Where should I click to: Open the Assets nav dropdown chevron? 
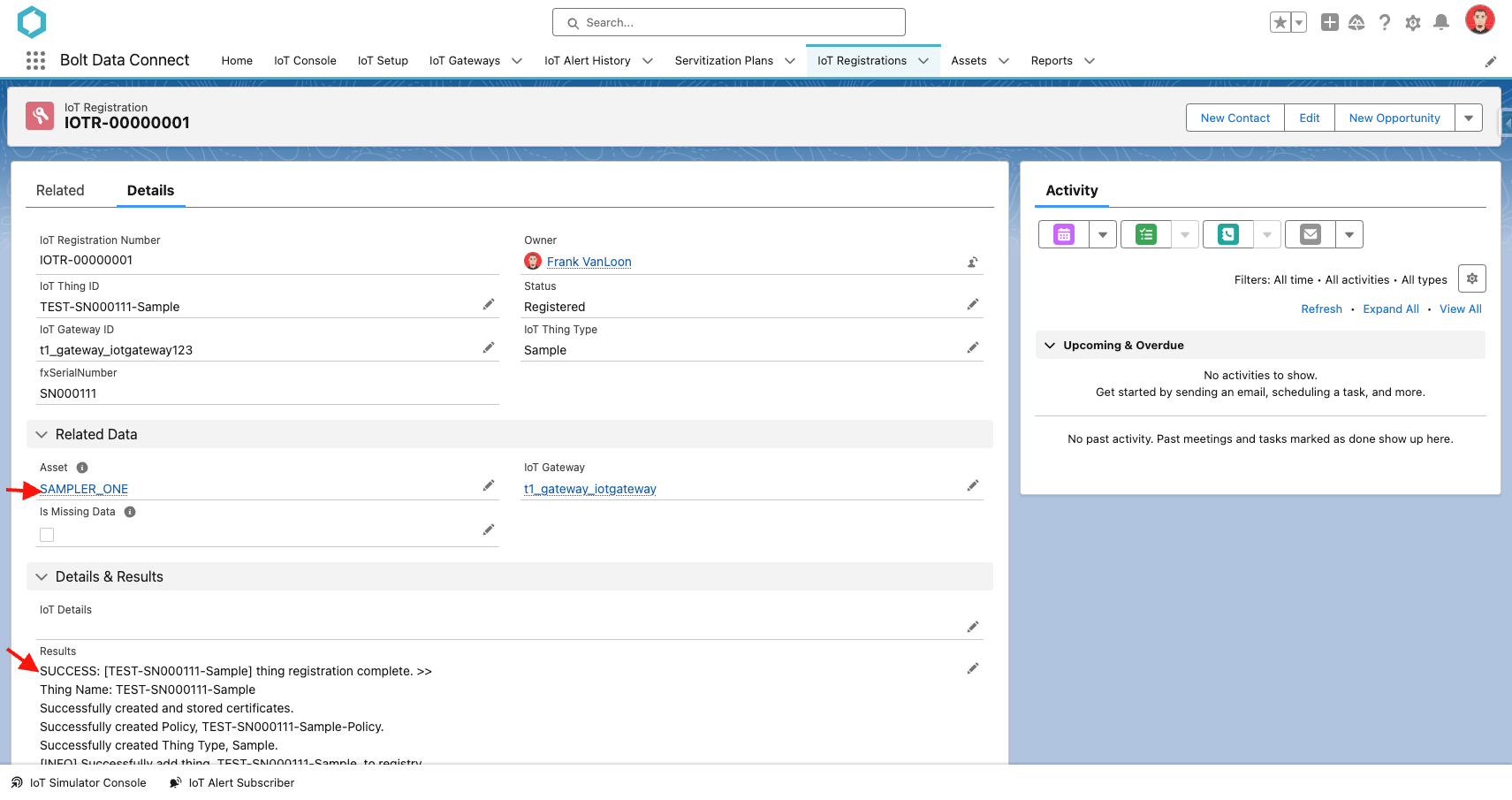click(1004, 61)
